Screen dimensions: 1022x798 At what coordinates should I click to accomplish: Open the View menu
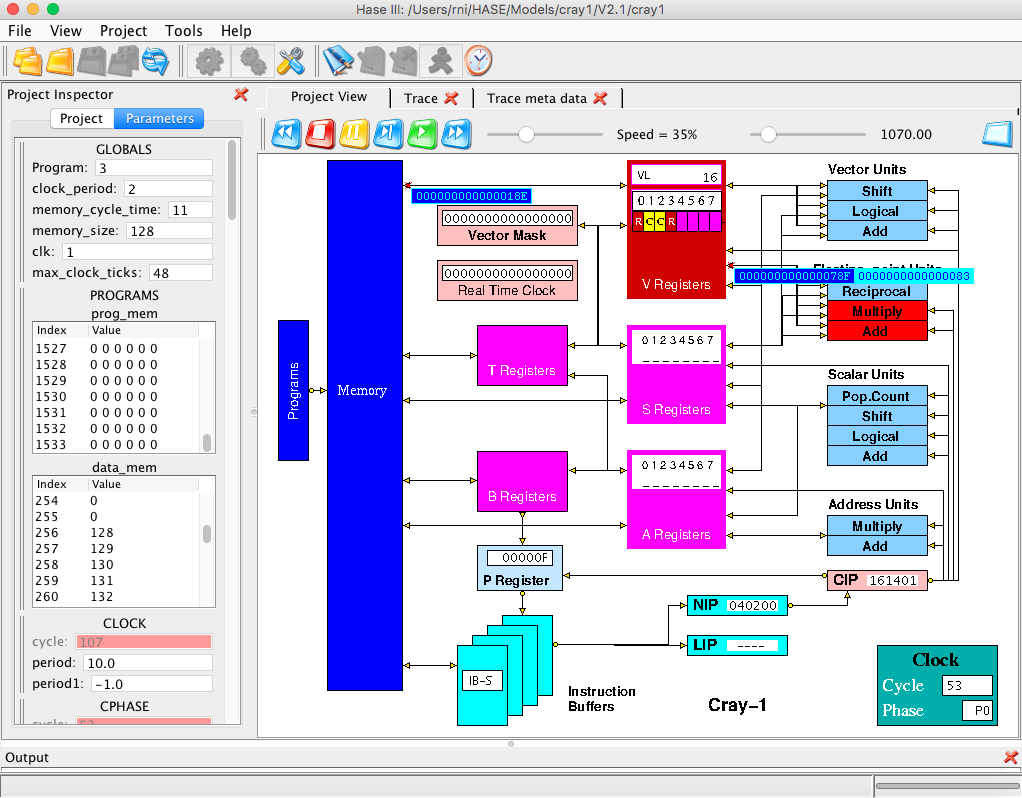(x=66, y=31)
